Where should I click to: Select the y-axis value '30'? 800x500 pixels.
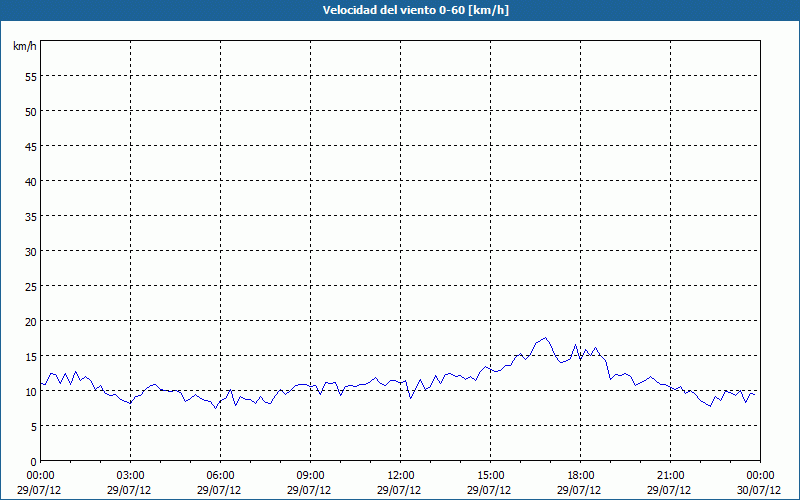click(x=31, y=251)
